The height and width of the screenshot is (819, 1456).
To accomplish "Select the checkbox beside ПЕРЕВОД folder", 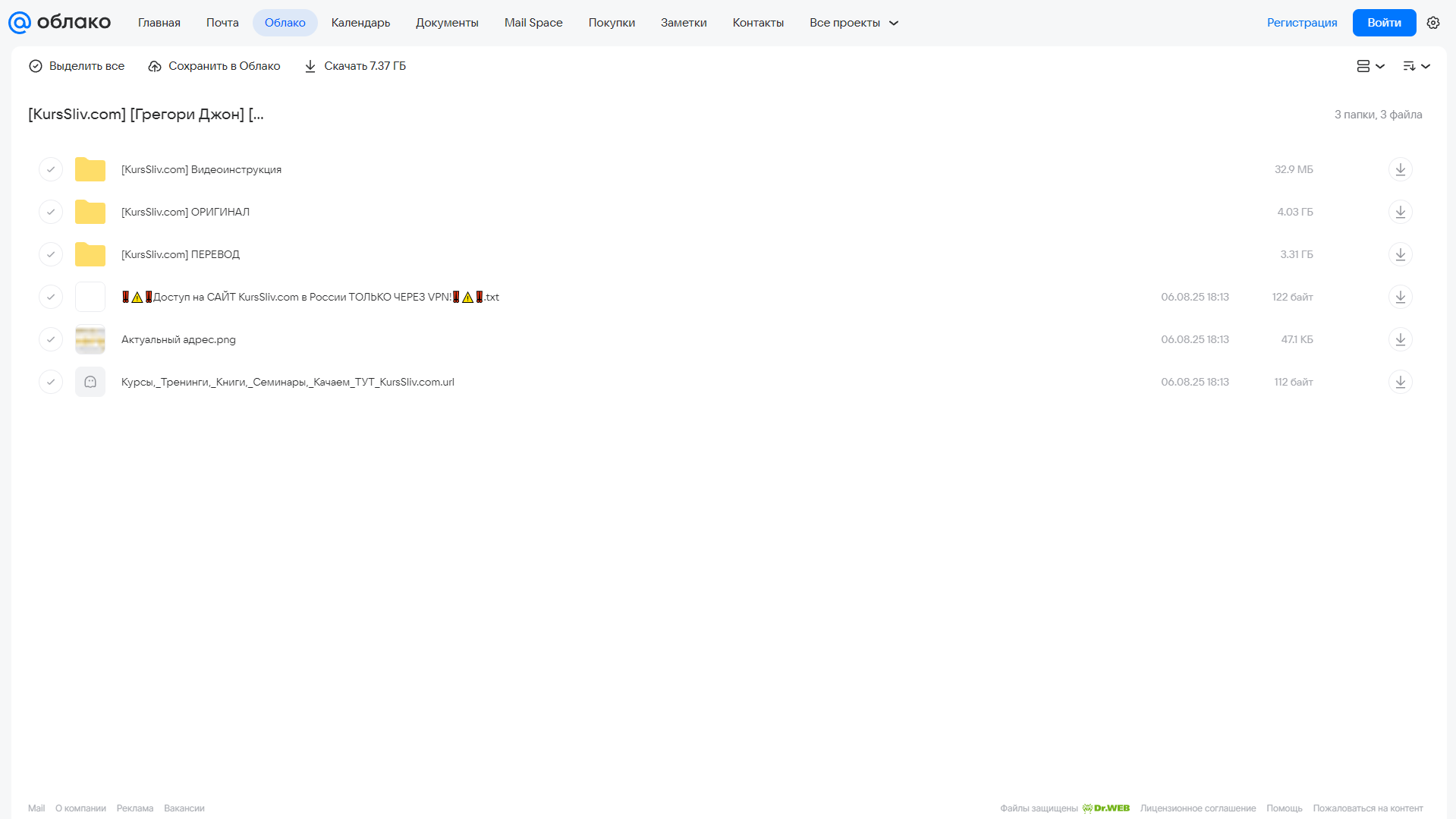I will coord(51,254).
